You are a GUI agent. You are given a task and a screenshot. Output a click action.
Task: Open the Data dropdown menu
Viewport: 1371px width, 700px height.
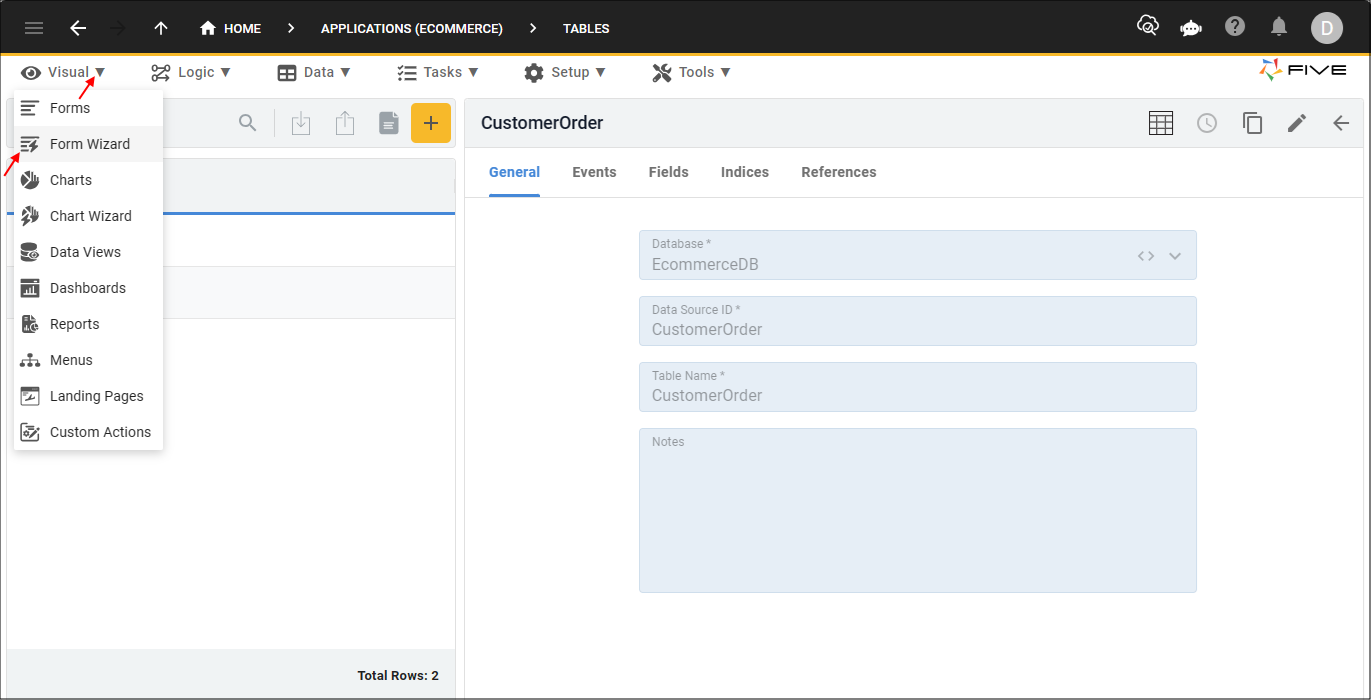tap(314, 72)
